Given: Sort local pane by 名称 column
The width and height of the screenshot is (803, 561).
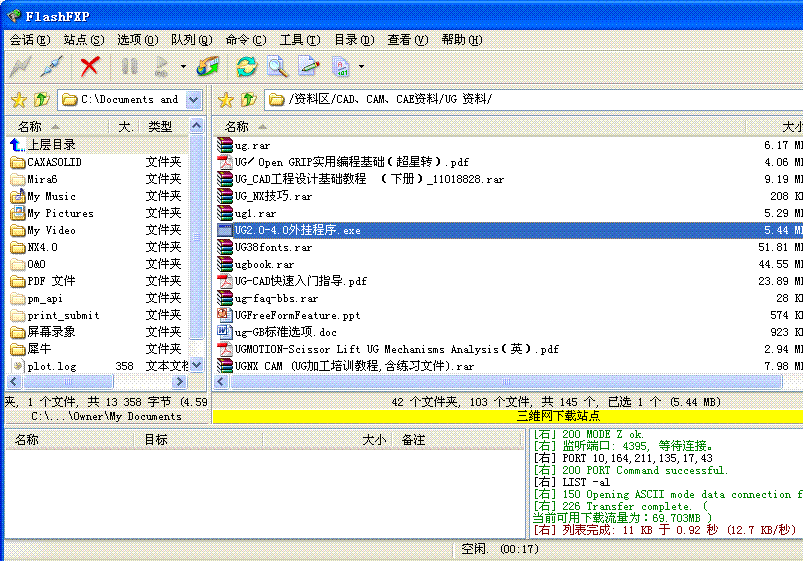Looking at the screenshot, I should click(x=57, y=126).
